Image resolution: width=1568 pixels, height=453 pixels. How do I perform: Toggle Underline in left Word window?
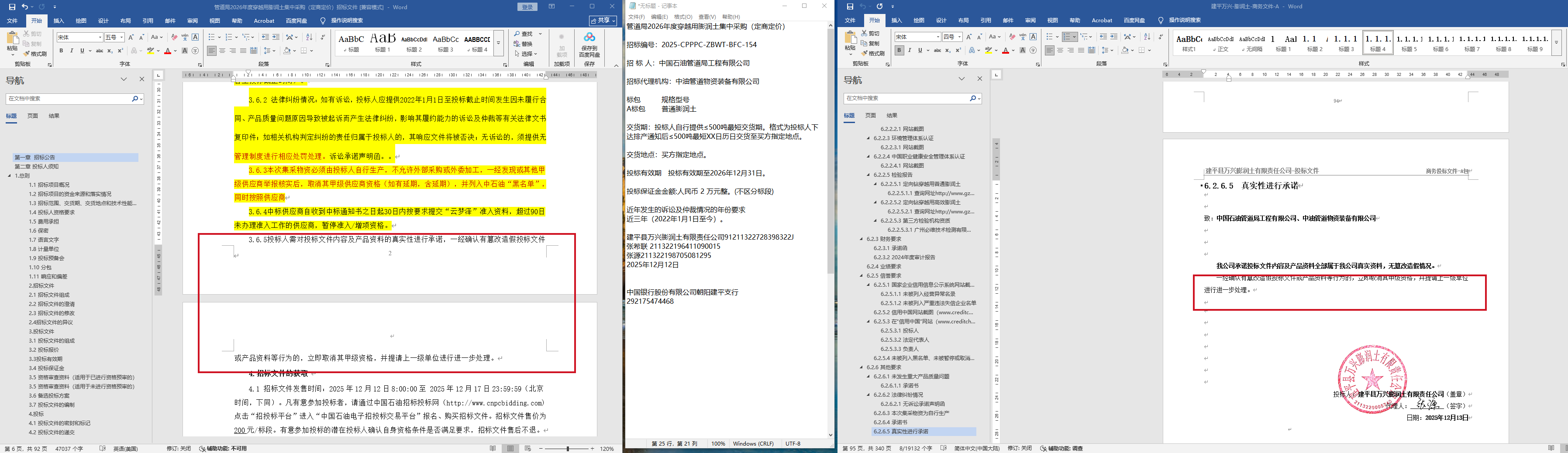coord(83,51)
